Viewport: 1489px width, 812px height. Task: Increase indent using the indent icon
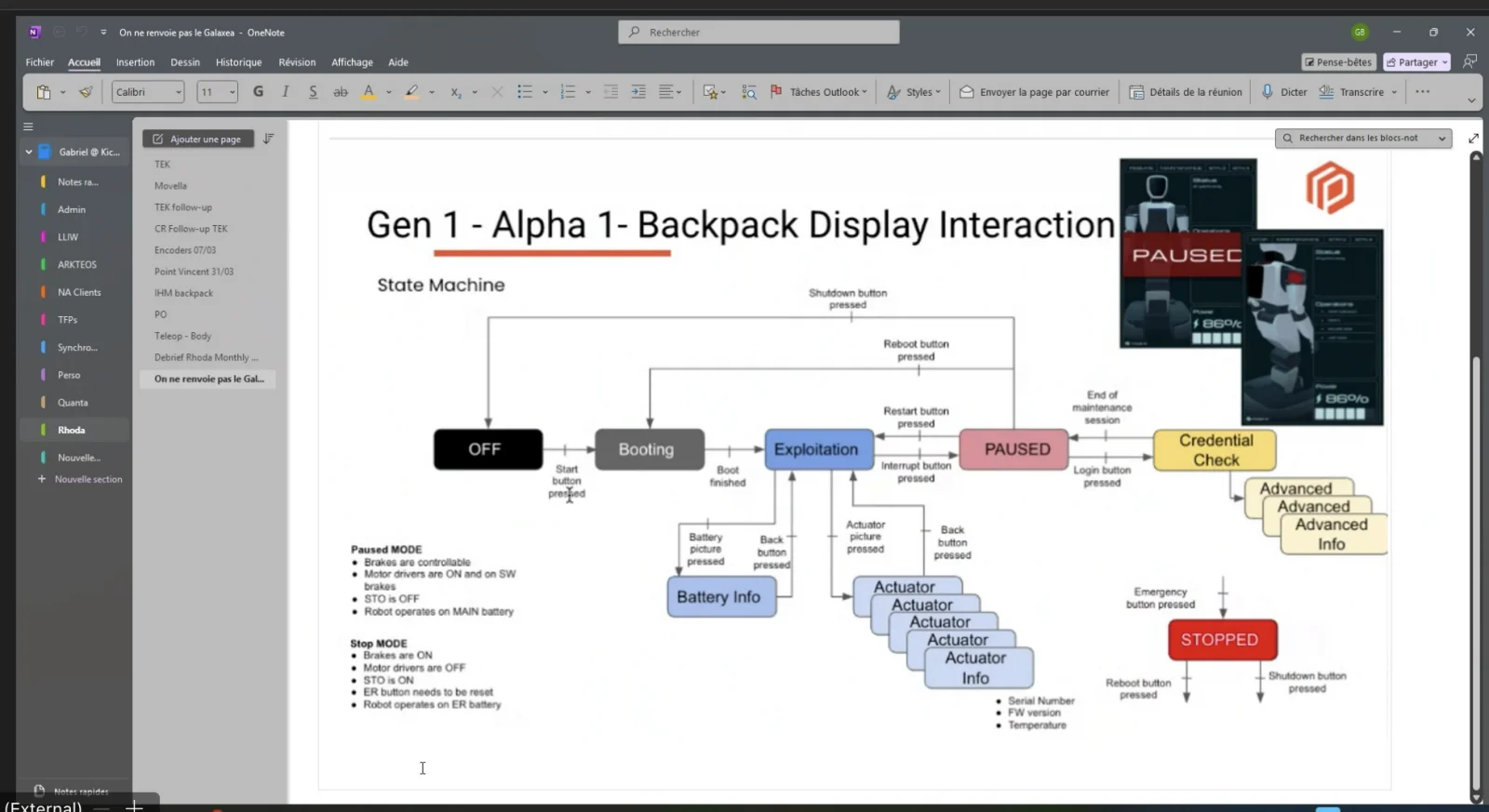(x=638, y=92)
